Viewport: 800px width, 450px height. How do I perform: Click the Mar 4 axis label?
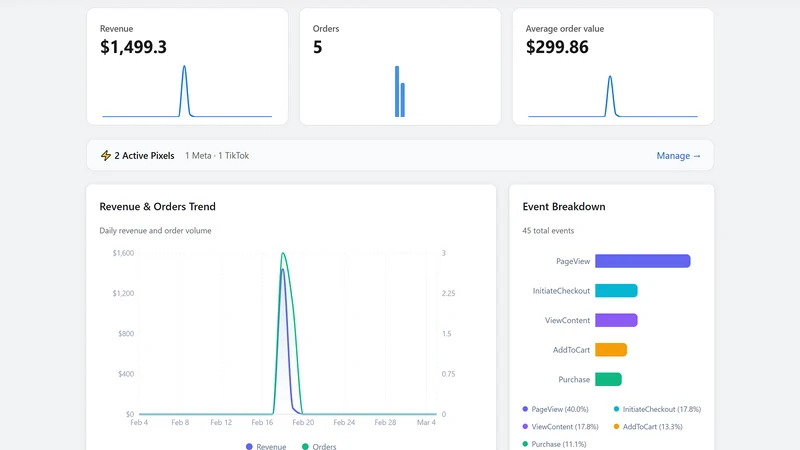click(426, 422)
